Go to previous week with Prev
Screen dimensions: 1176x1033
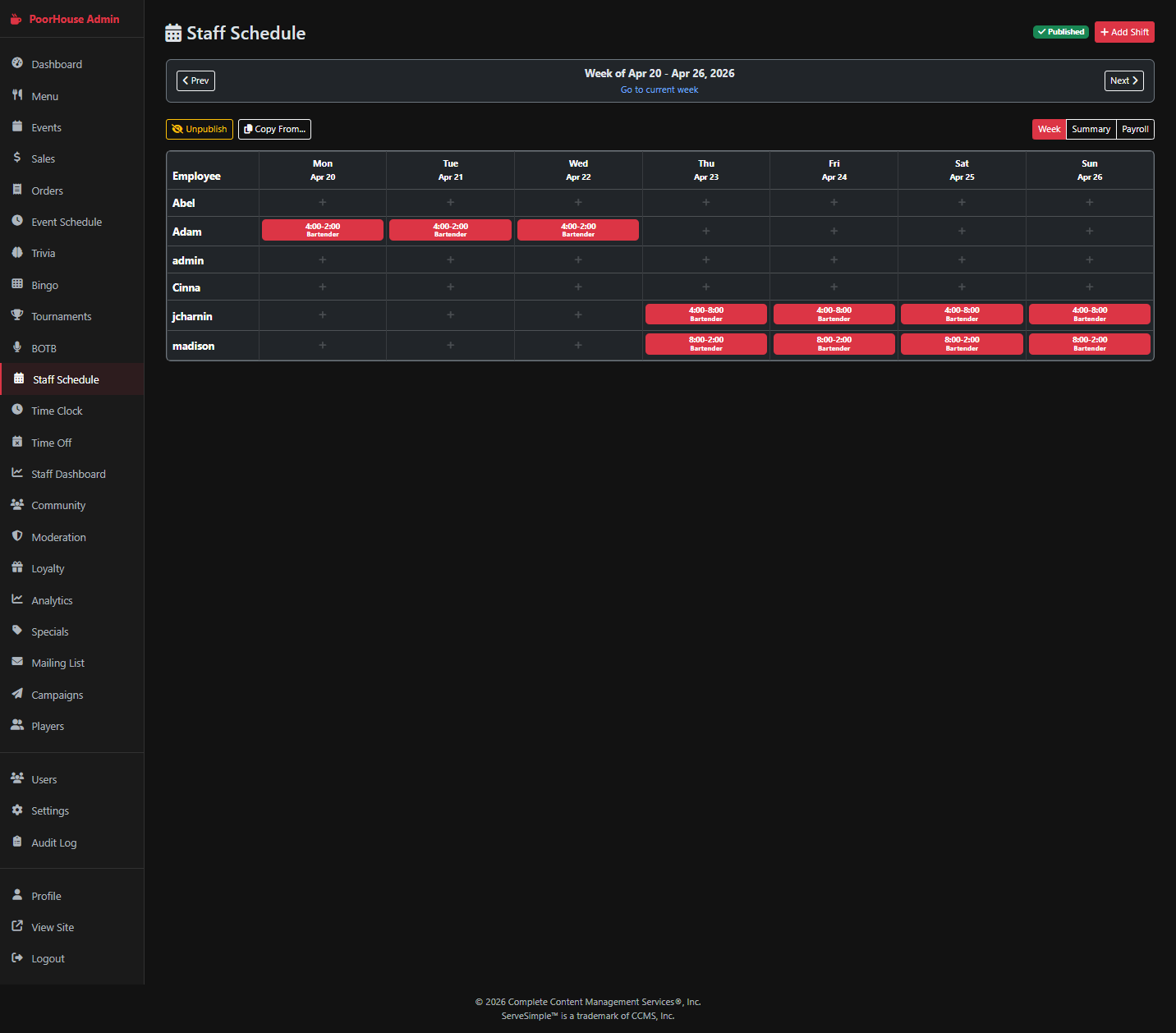195,80
